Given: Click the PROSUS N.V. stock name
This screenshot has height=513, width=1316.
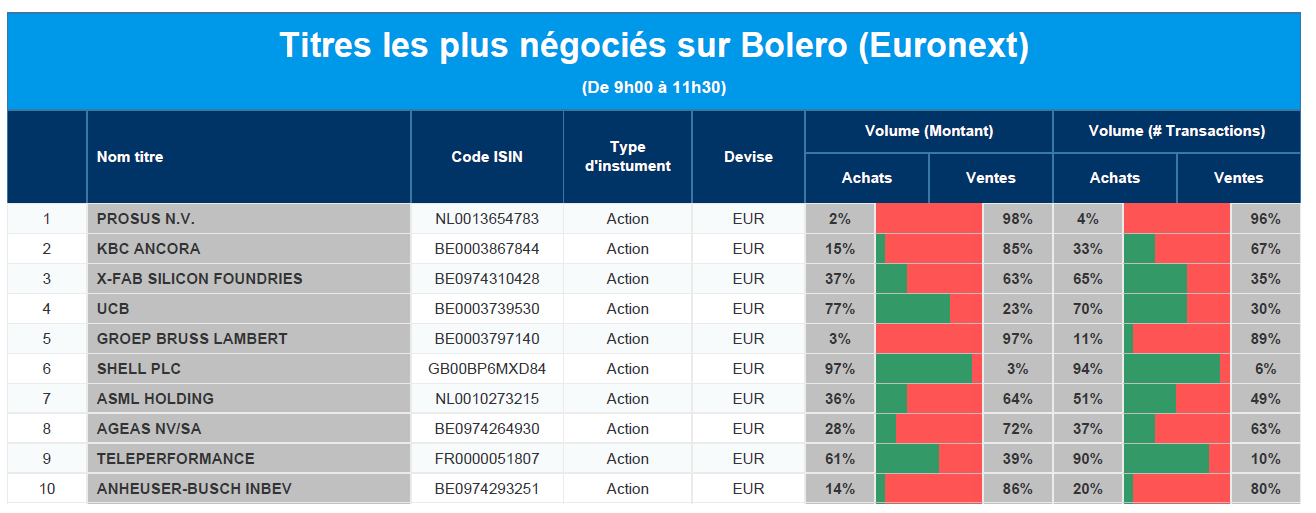Looking at the screenshot, I should [146, 219].
